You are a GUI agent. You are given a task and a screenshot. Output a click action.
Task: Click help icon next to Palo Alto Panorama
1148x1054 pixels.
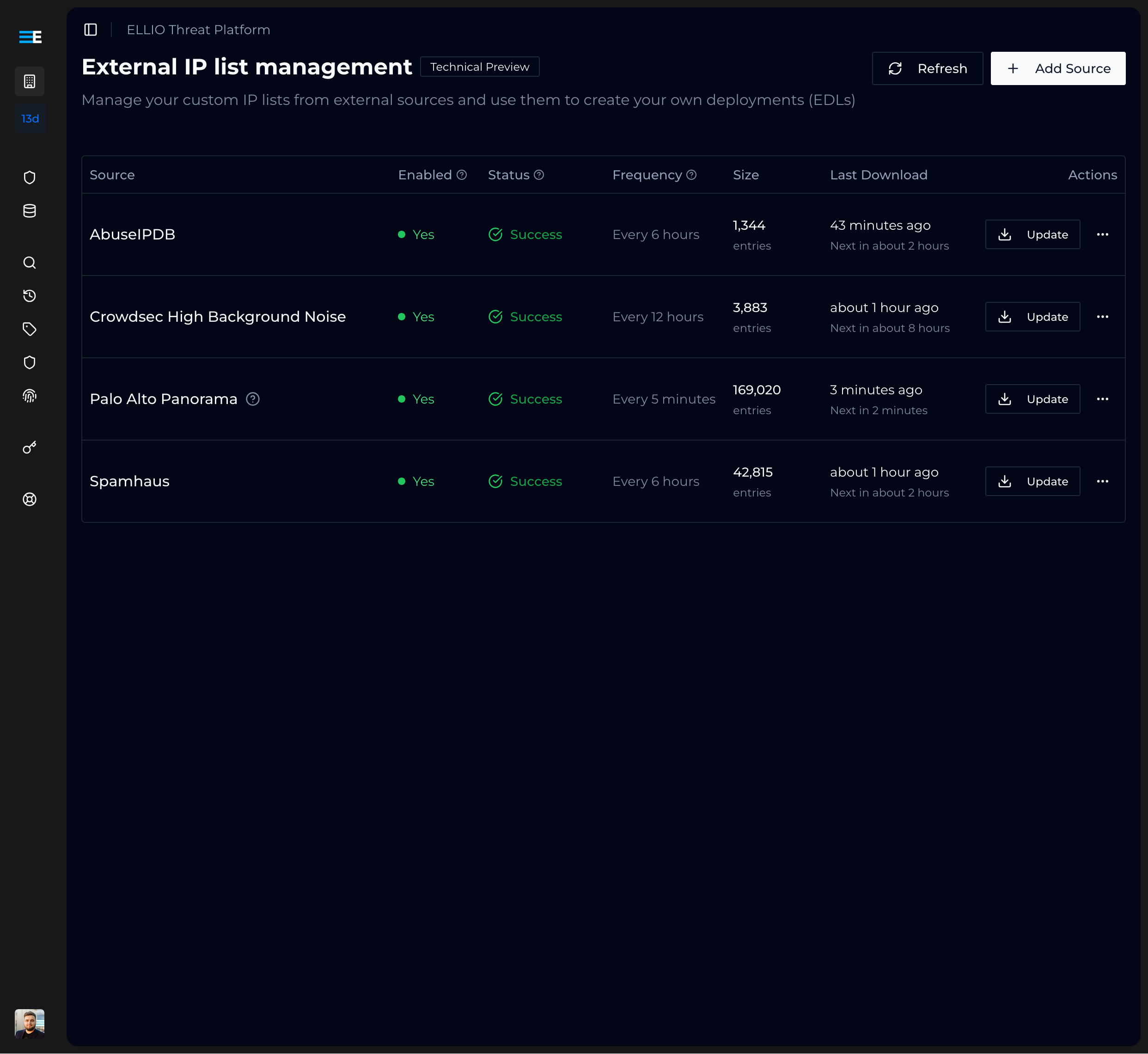click(x=253, y=399)
